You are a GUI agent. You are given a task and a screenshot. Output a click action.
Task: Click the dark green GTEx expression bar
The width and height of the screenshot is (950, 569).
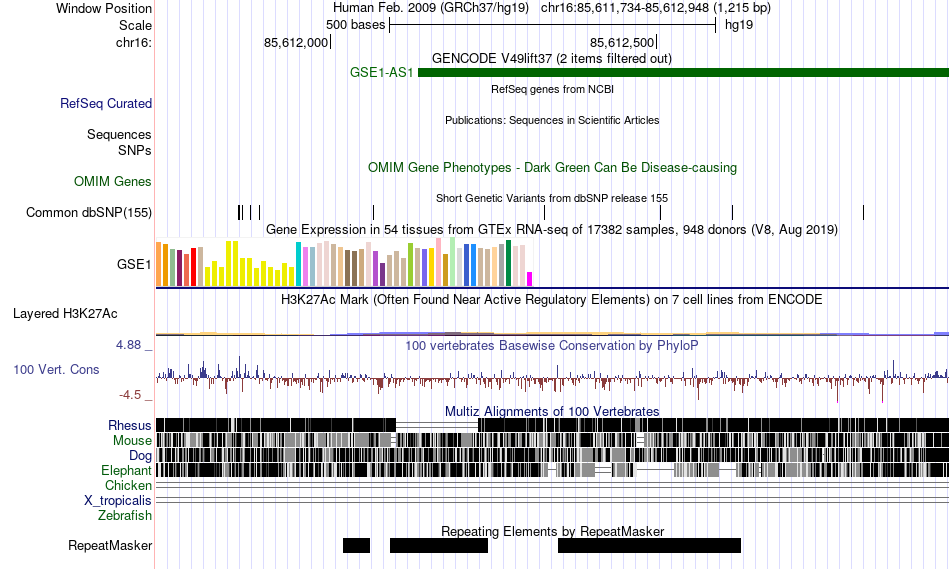509,263
